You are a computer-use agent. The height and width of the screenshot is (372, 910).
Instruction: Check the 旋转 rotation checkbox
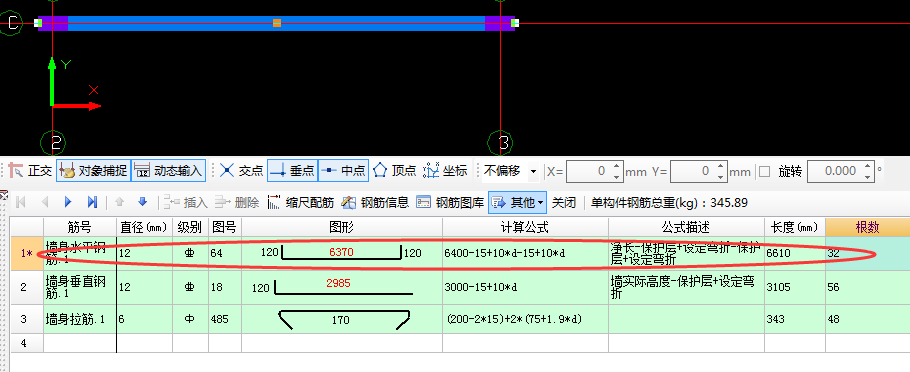pos(764,171)
